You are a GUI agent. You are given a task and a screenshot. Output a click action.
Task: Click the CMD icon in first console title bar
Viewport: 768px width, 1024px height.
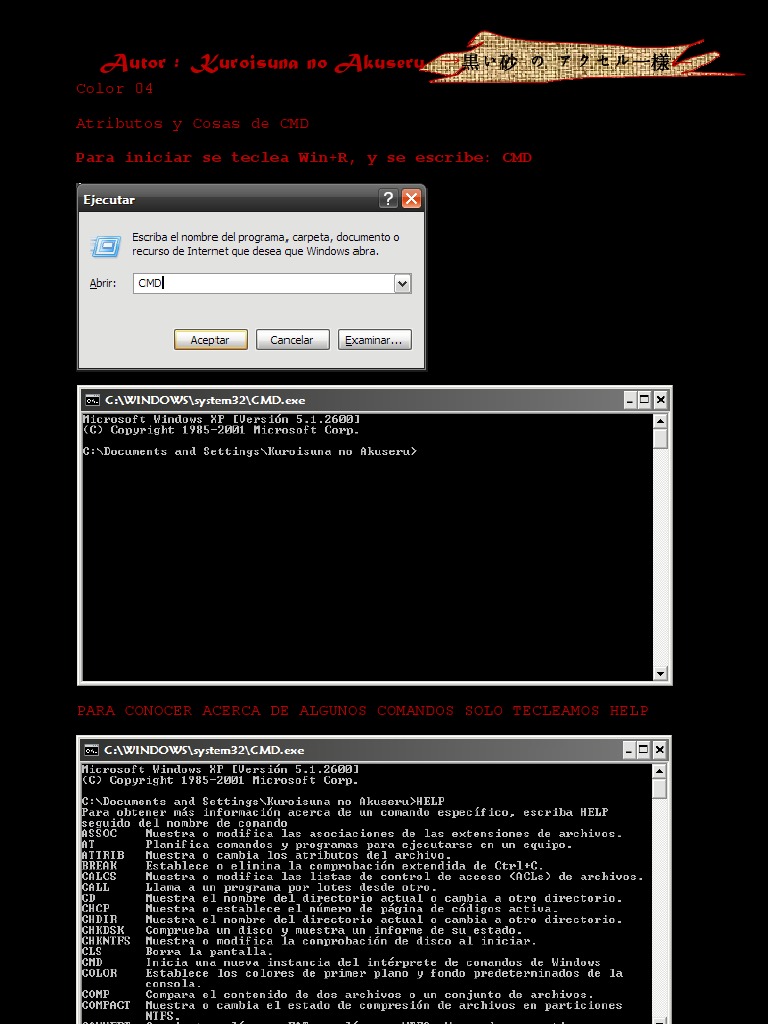(x=93, y=400)
